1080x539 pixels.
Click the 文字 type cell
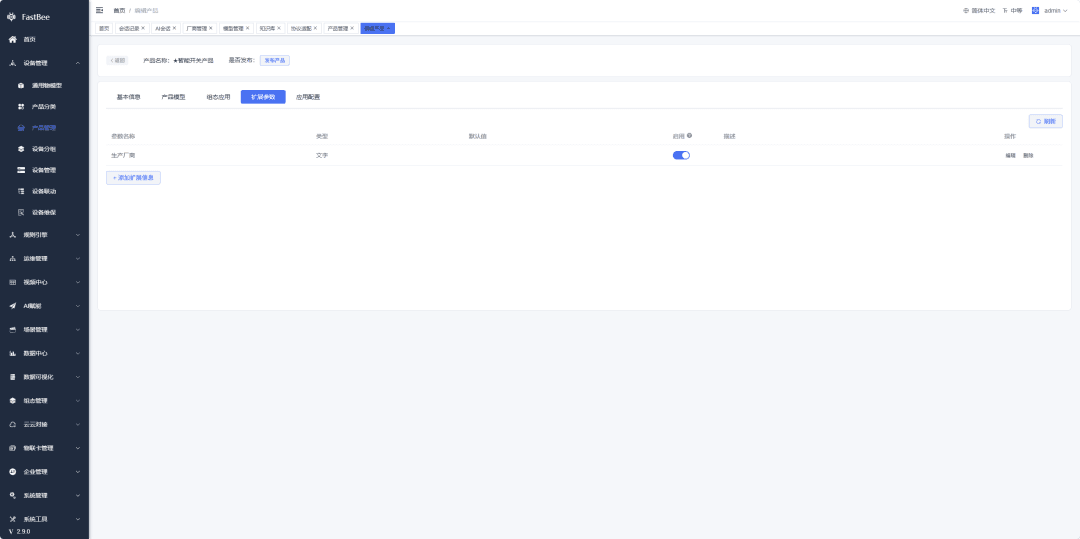[x=322, y=156]
